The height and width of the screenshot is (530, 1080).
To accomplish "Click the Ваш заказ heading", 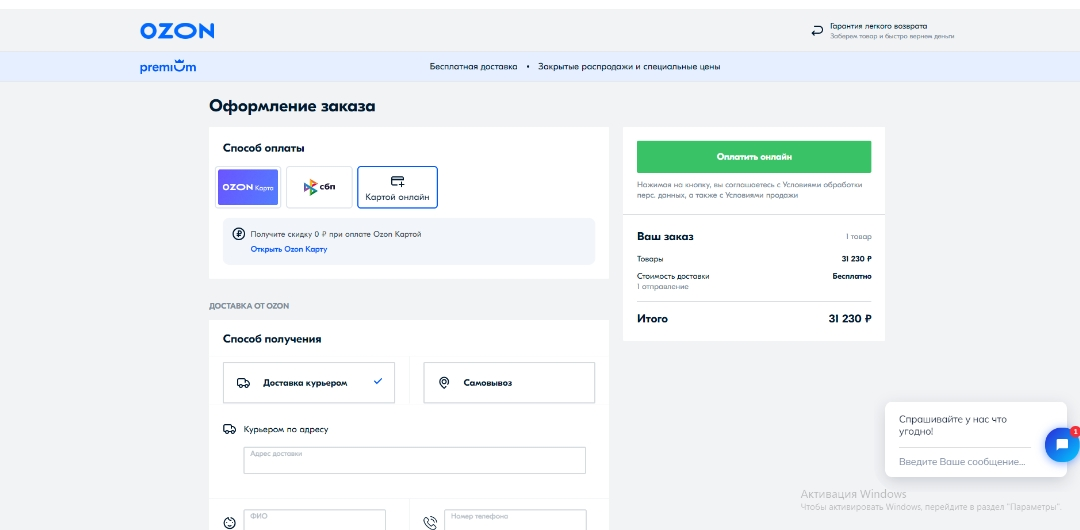I will [x=665, y=236].
